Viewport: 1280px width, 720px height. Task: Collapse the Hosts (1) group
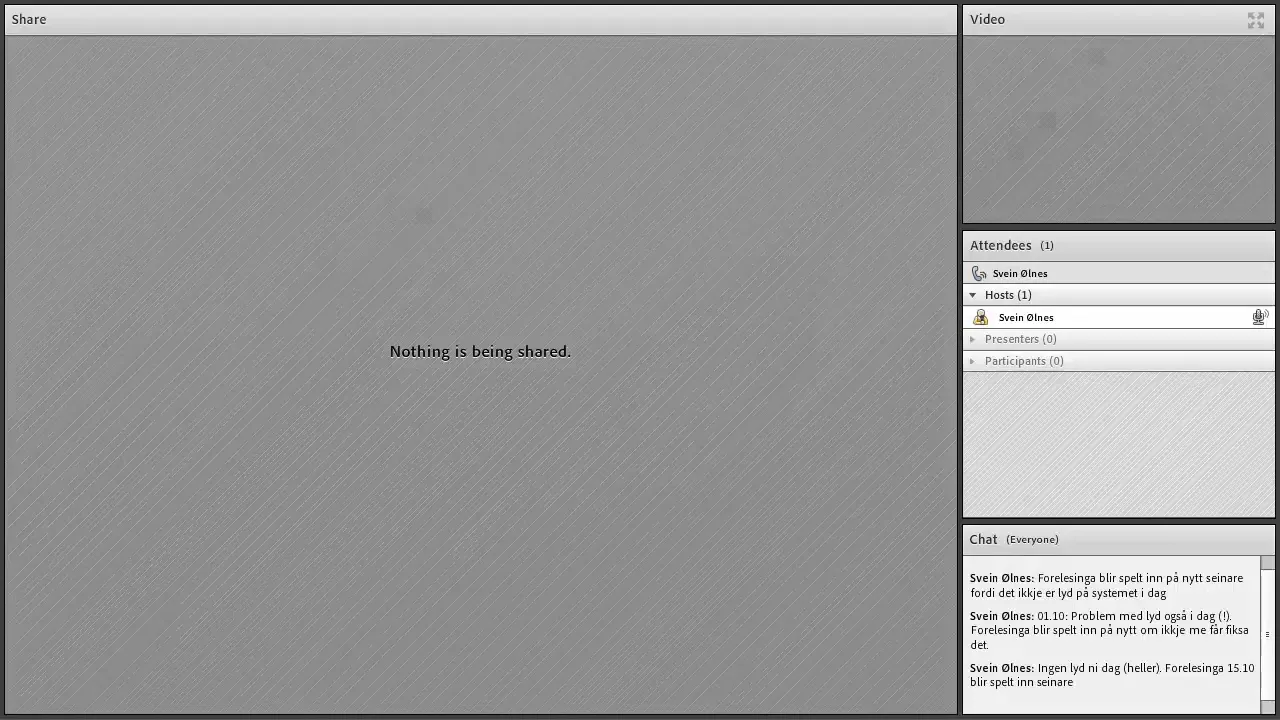(973, 295)
